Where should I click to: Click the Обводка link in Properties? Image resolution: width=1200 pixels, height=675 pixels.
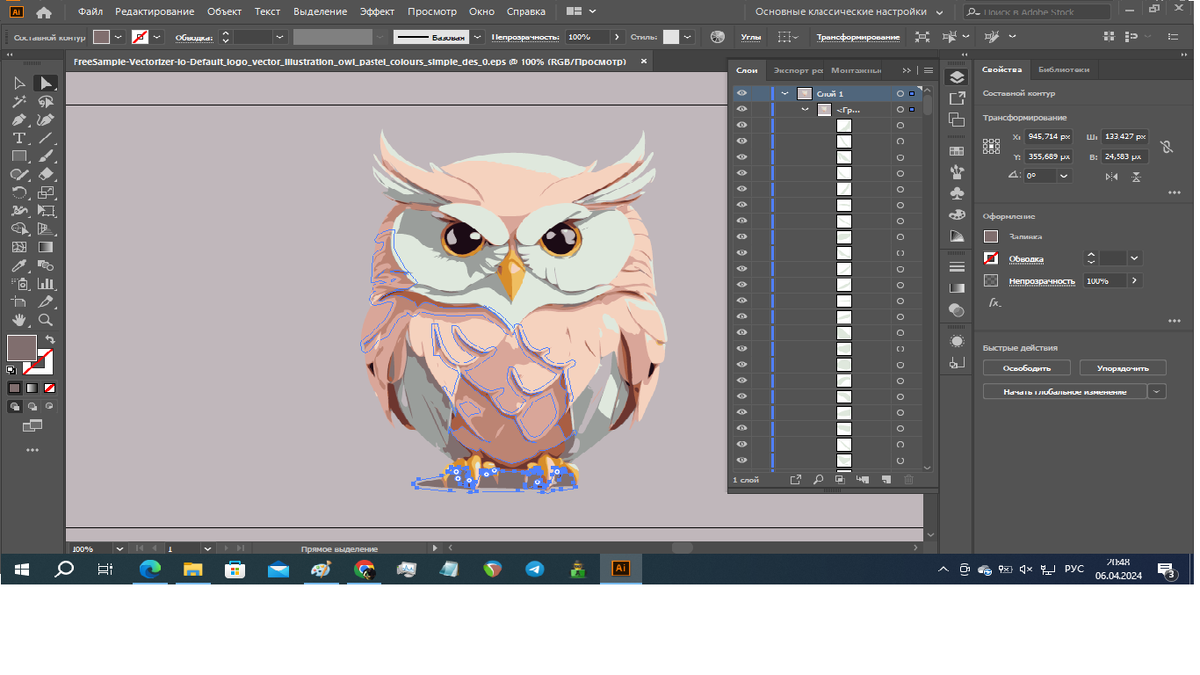pyautogui.click(x=1025, y=259)
